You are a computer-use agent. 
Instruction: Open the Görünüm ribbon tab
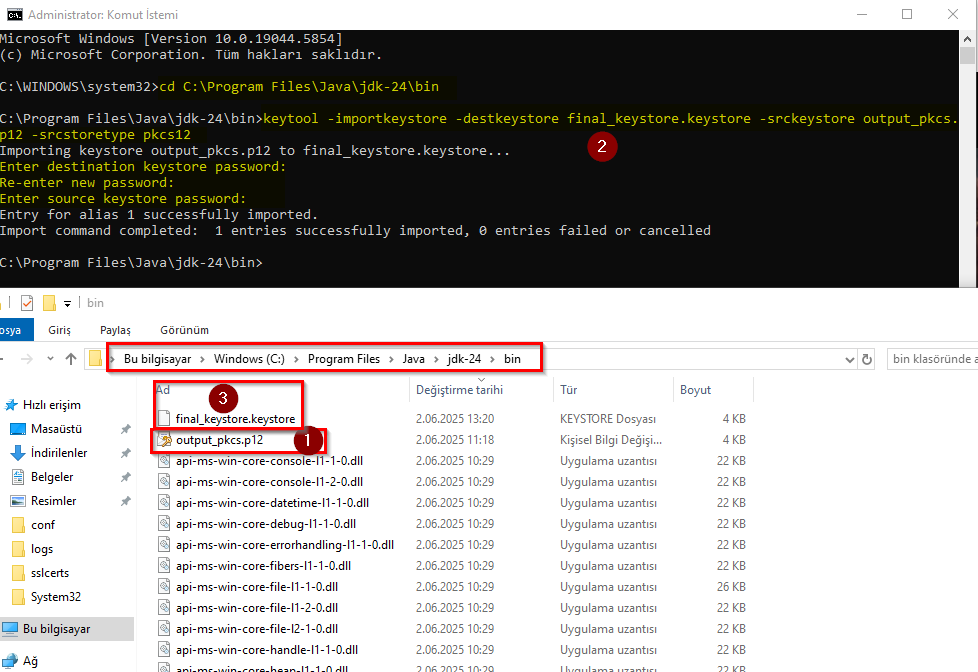point(185,330)
